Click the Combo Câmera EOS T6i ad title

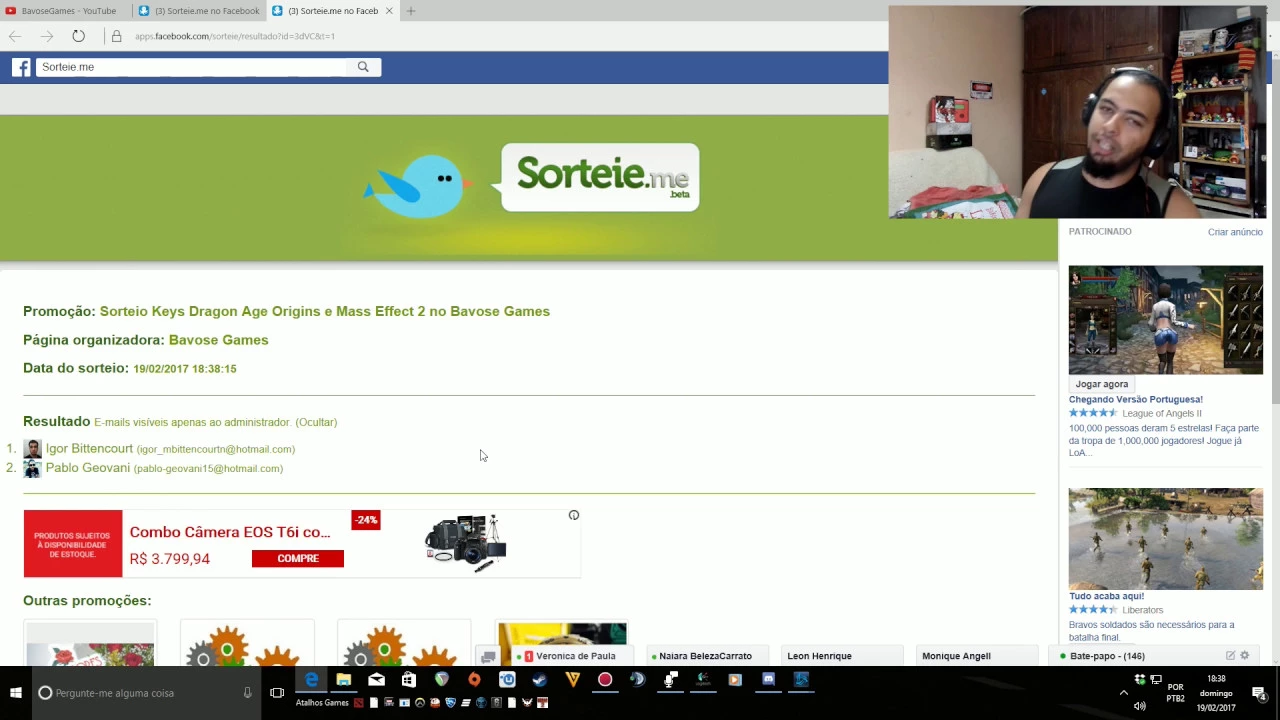point(230,532)
